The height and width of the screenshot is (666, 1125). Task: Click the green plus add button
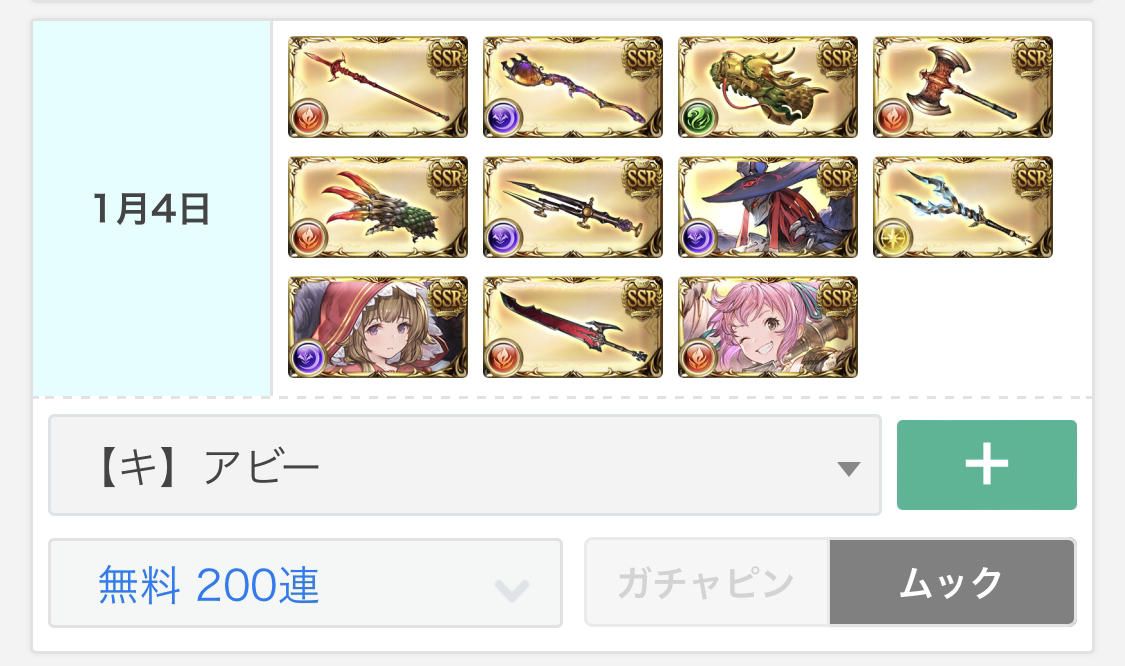click(x=987, y=465)
